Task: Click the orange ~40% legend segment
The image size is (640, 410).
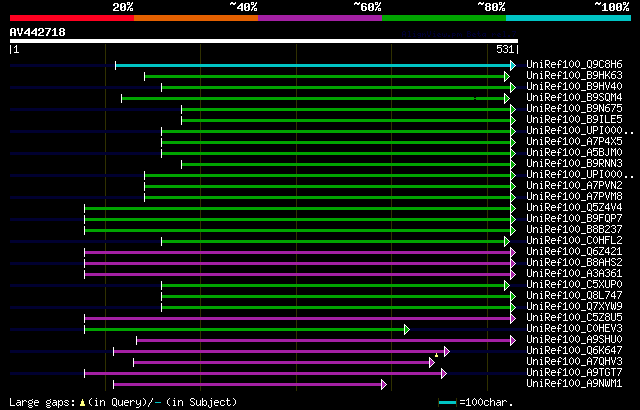Action: 196,18
